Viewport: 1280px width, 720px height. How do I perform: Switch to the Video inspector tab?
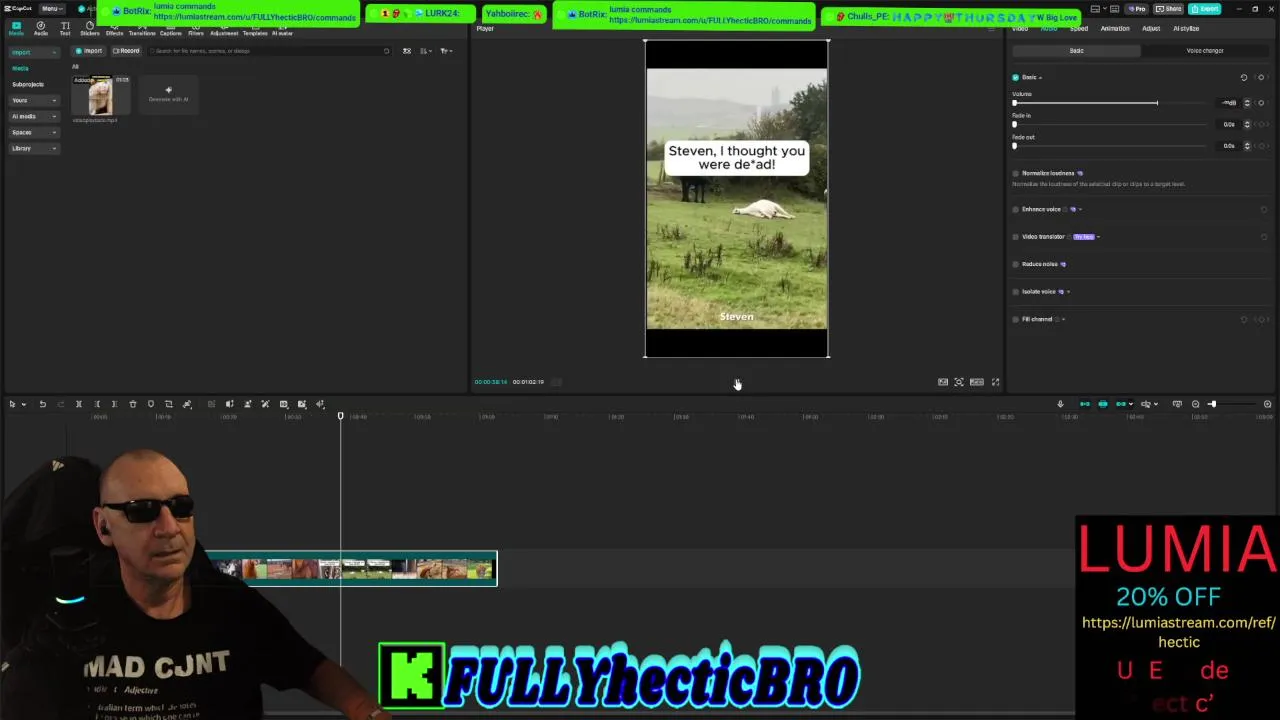click(1020, 28)
